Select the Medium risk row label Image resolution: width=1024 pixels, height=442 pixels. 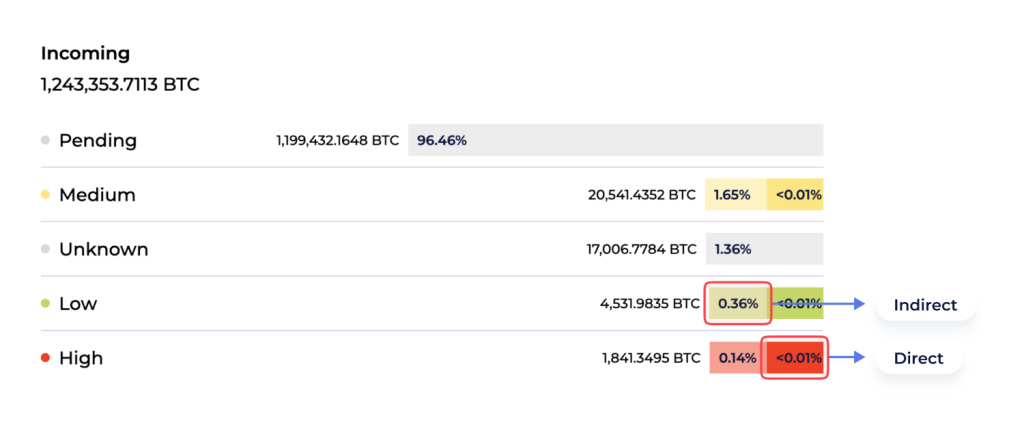pos(97,195)
